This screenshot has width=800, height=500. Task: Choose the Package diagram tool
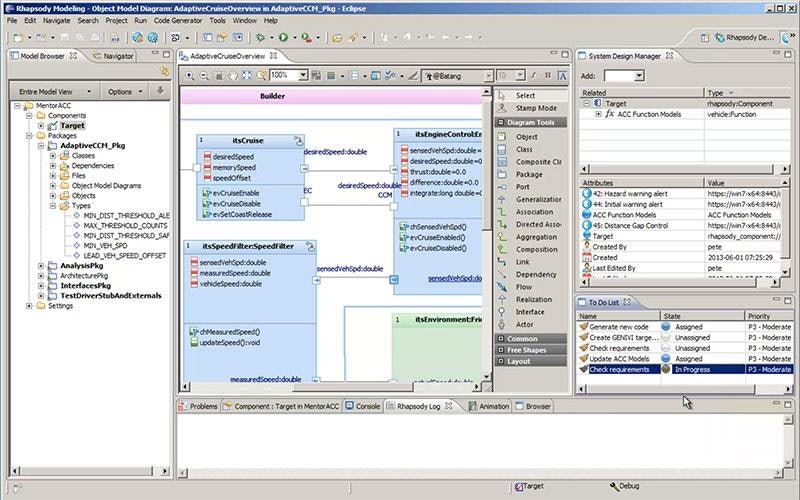[x=531, y=174]
